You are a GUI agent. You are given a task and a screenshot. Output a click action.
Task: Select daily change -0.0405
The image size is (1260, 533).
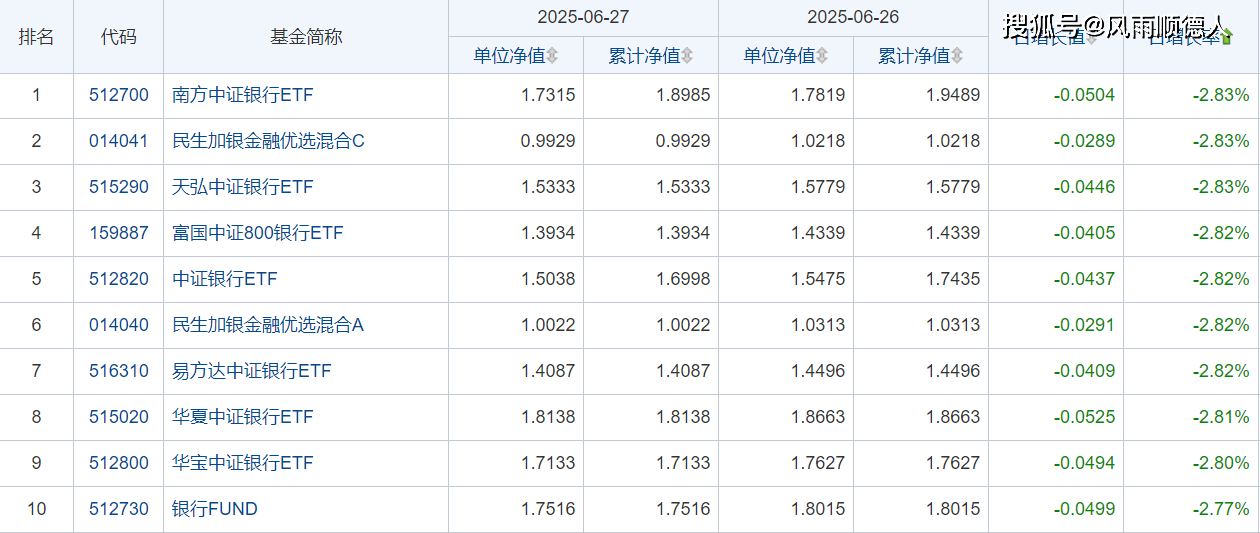click(x=1084, y=234)
